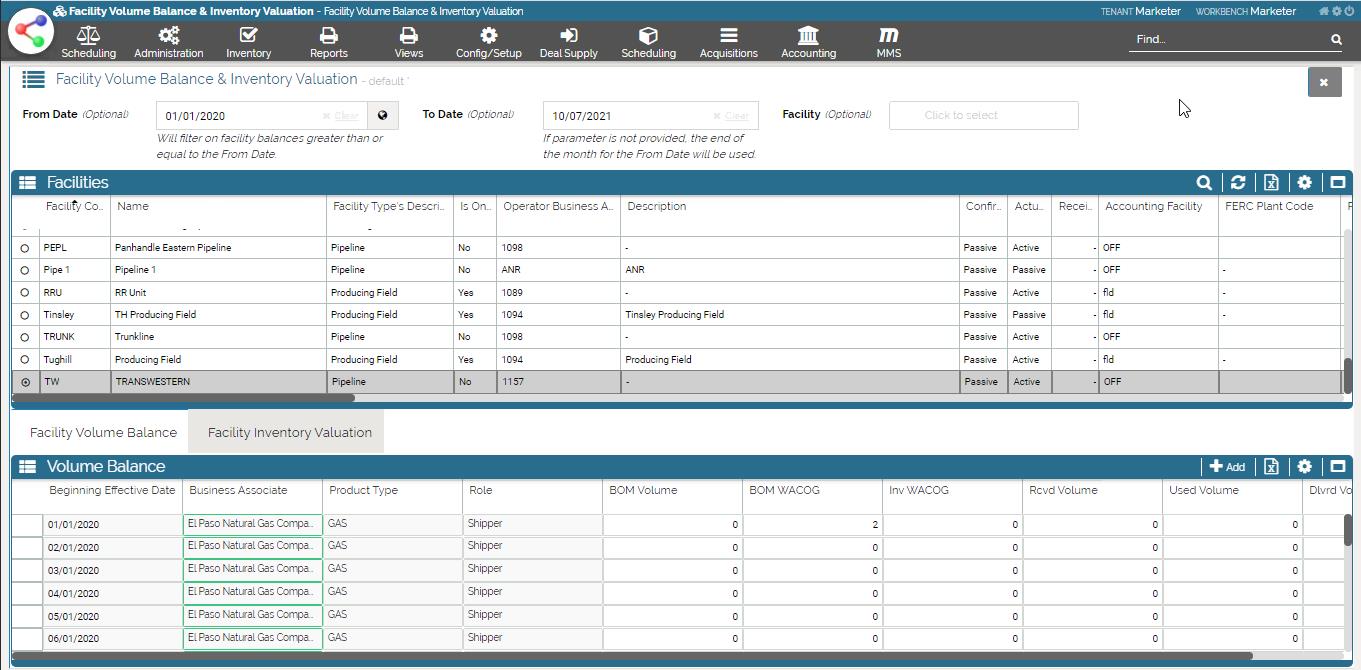Image resolution: width=1361 pixels, height=670 pixels.
Task: Select the TRUNK facility radio button
Action: 25,337
